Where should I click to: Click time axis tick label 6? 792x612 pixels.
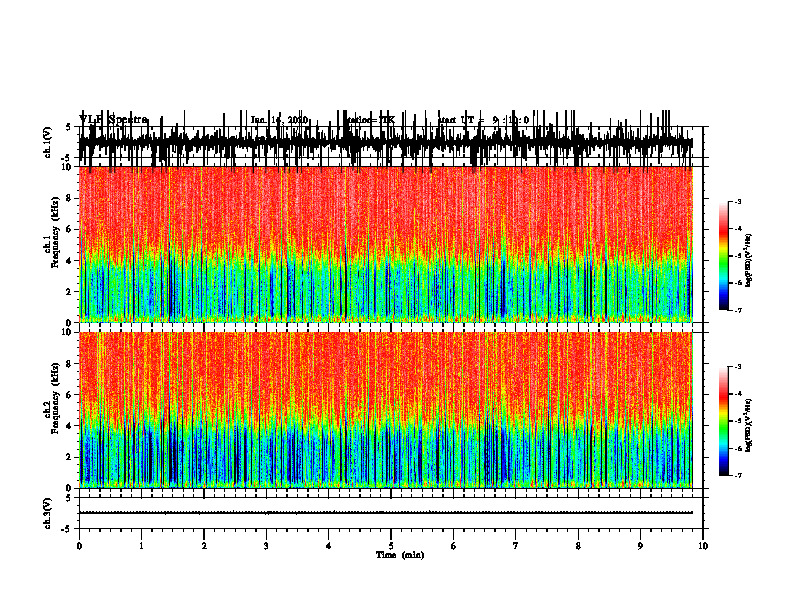[454, 546]
